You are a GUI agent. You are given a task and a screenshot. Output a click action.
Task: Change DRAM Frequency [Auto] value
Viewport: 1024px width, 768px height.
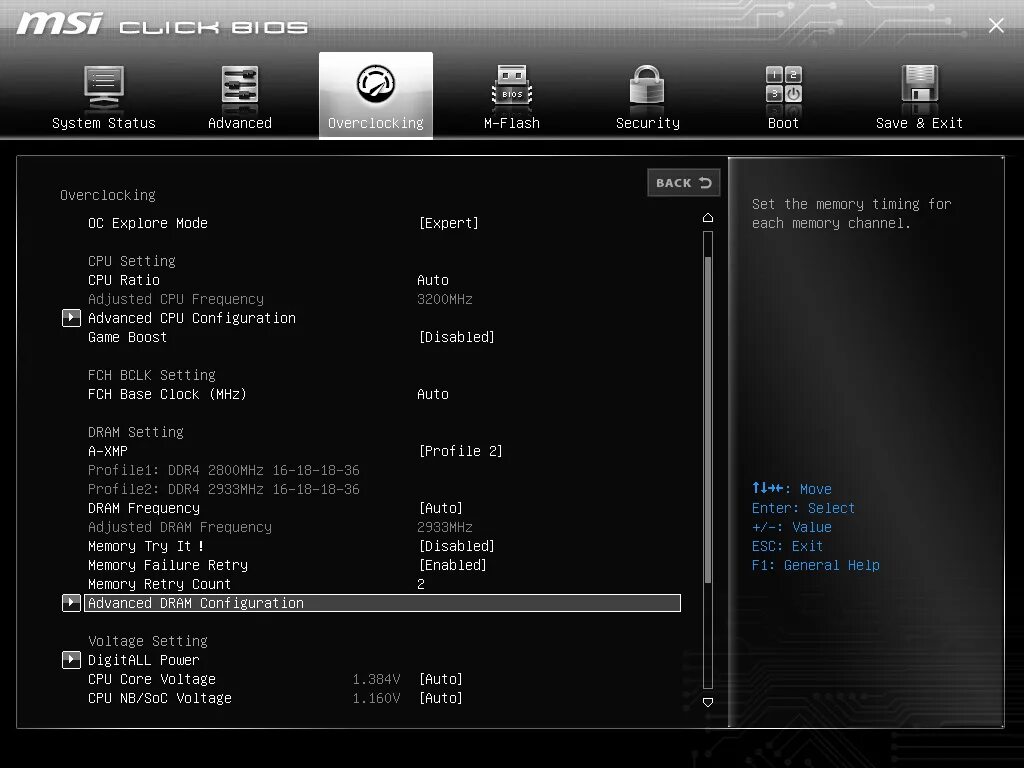coord(441,508)
